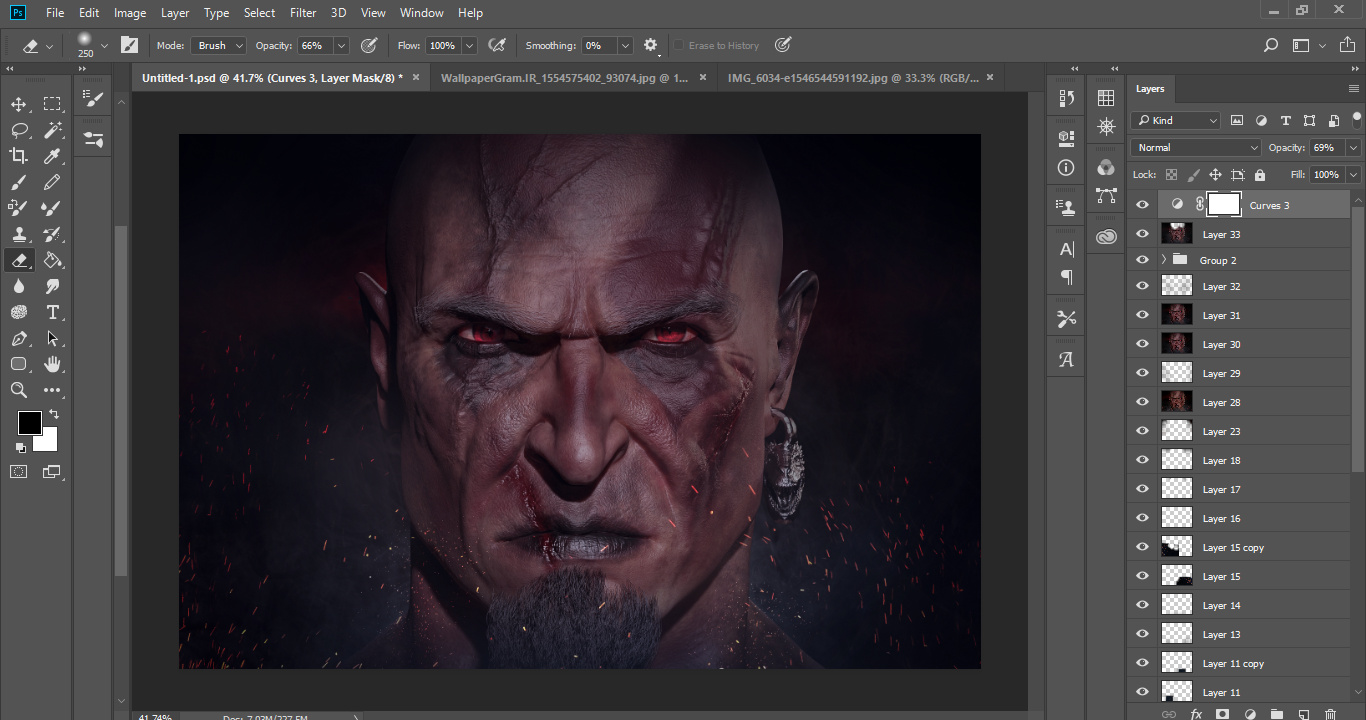Open the Character panel icon
Viewport: 1366px width, 720px height.
point(1066,249)
